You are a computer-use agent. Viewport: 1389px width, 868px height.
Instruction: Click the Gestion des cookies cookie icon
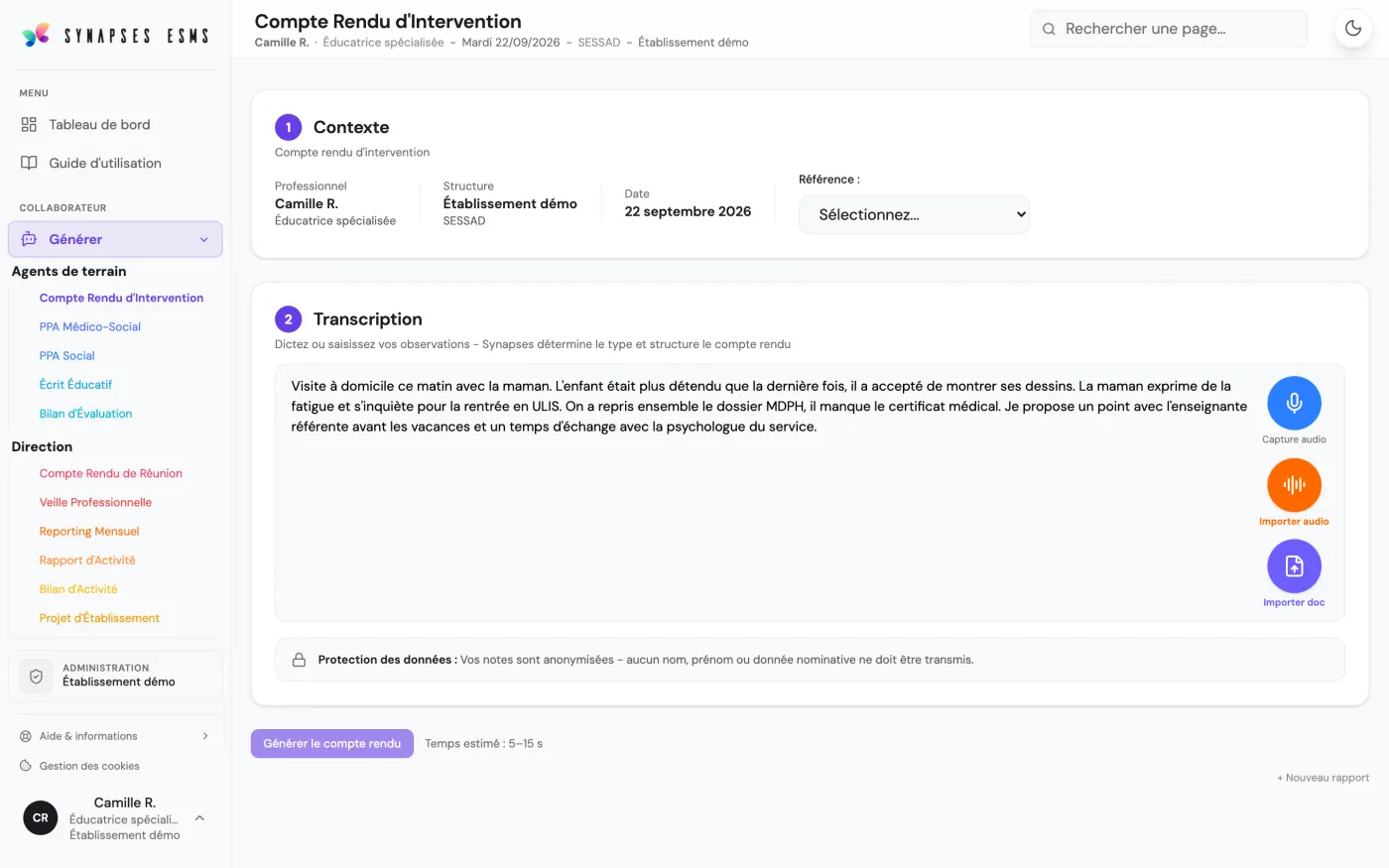26,766
